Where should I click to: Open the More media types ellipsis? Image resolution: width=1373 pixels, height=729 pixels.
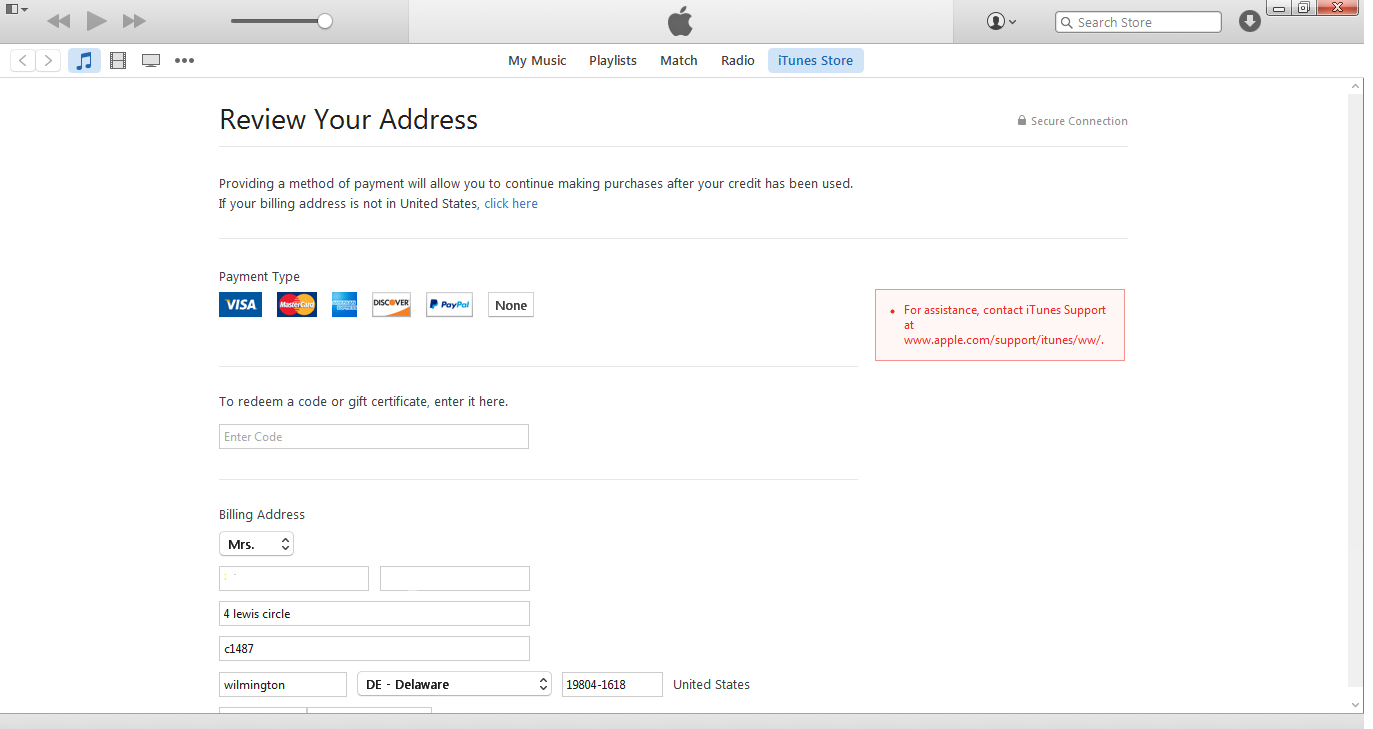click(184, 61)
